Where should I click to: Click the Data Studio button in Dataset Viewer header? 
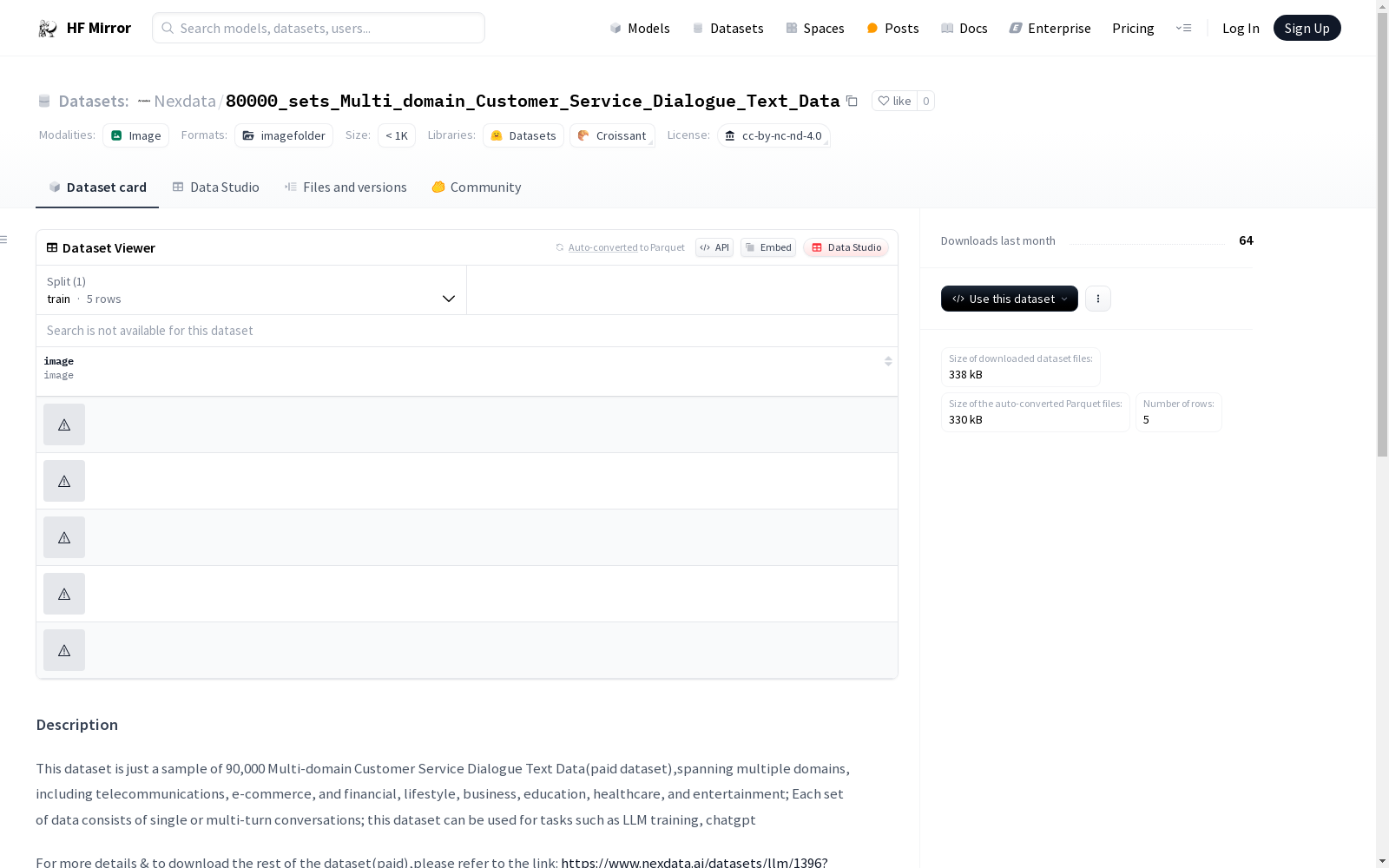point(846,247)
